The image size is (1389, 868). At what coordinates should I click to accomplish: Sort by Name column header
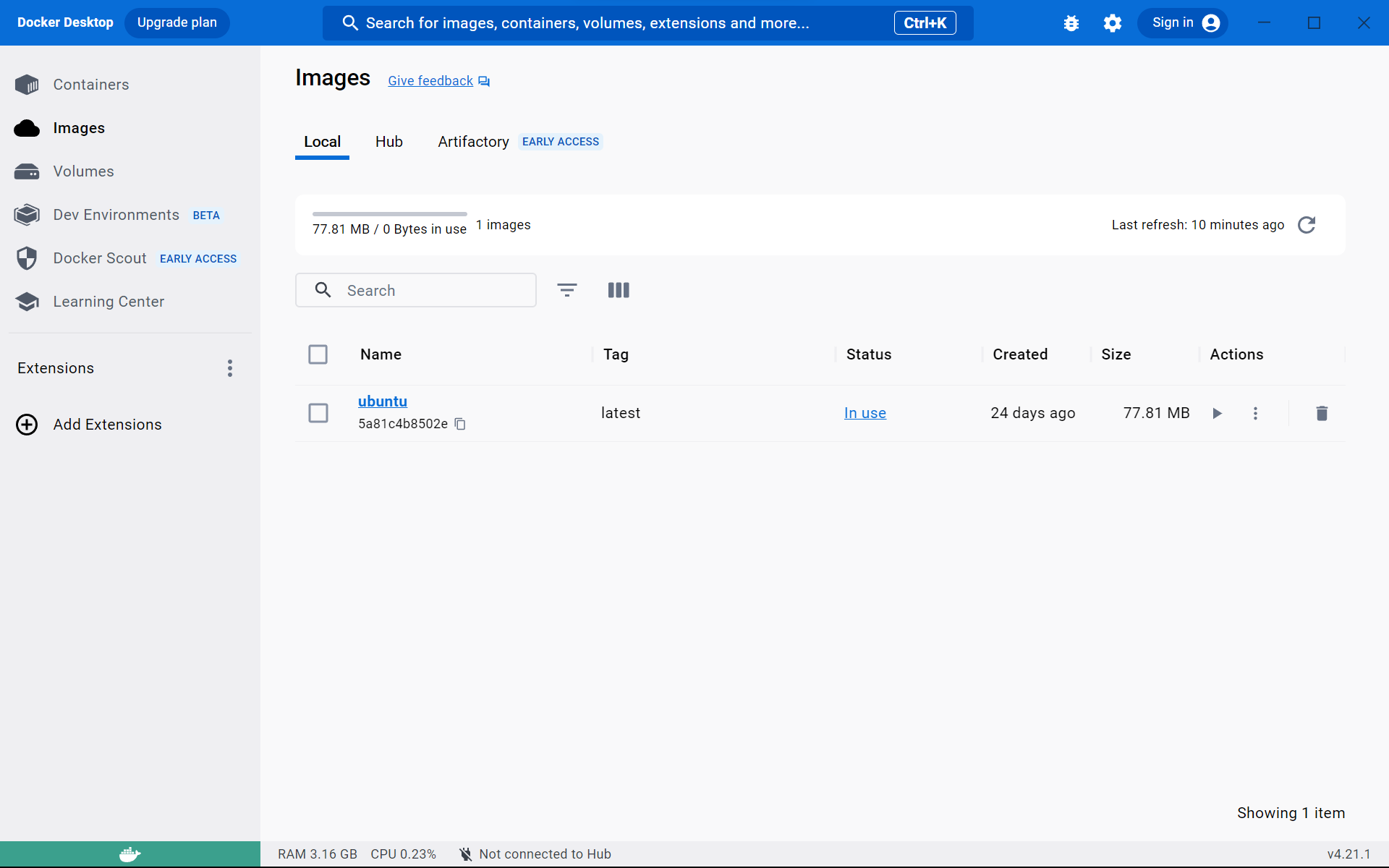381,354
